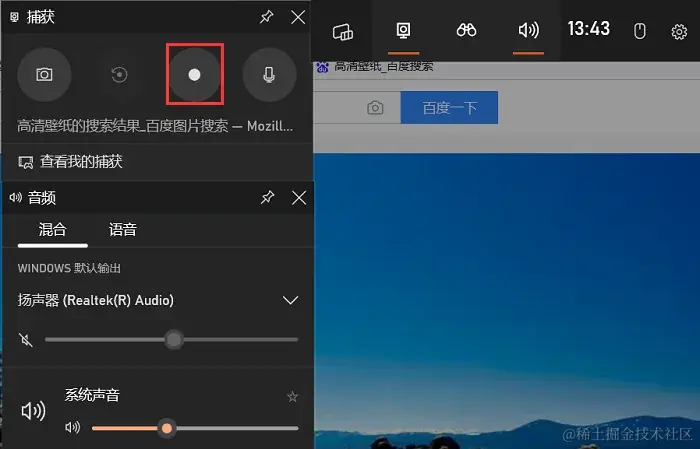Screen dimensions: 700x449
Task: Open the binoculars looking-for-group widget
Action: [x=466, y=31]
